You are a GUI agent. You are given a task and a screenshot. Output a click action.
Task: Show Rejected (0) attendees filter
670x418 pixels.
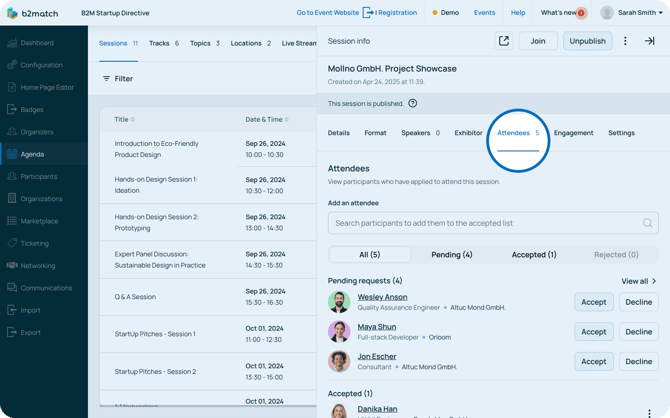pyautogui.click(x=616, y=255)
